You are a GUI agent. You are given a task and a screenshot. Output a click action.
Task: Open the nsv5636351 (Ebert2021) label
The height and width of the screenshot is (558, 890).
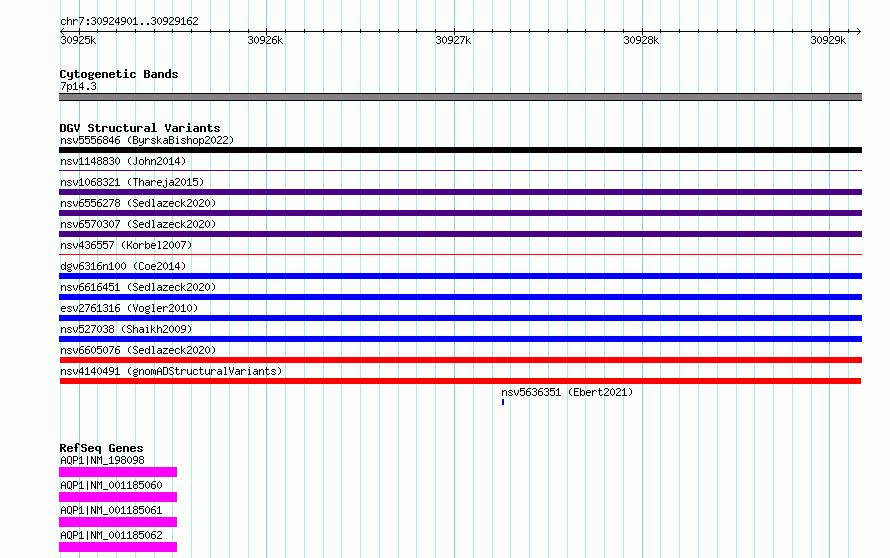(567, 392)
